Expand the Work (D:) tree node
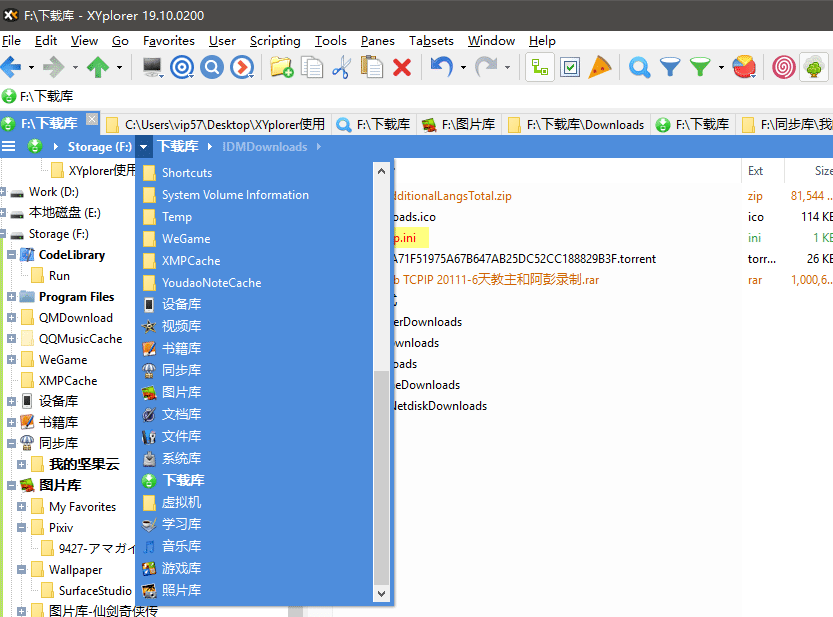Viewport: 833px width, 617px height. point(4,192)
